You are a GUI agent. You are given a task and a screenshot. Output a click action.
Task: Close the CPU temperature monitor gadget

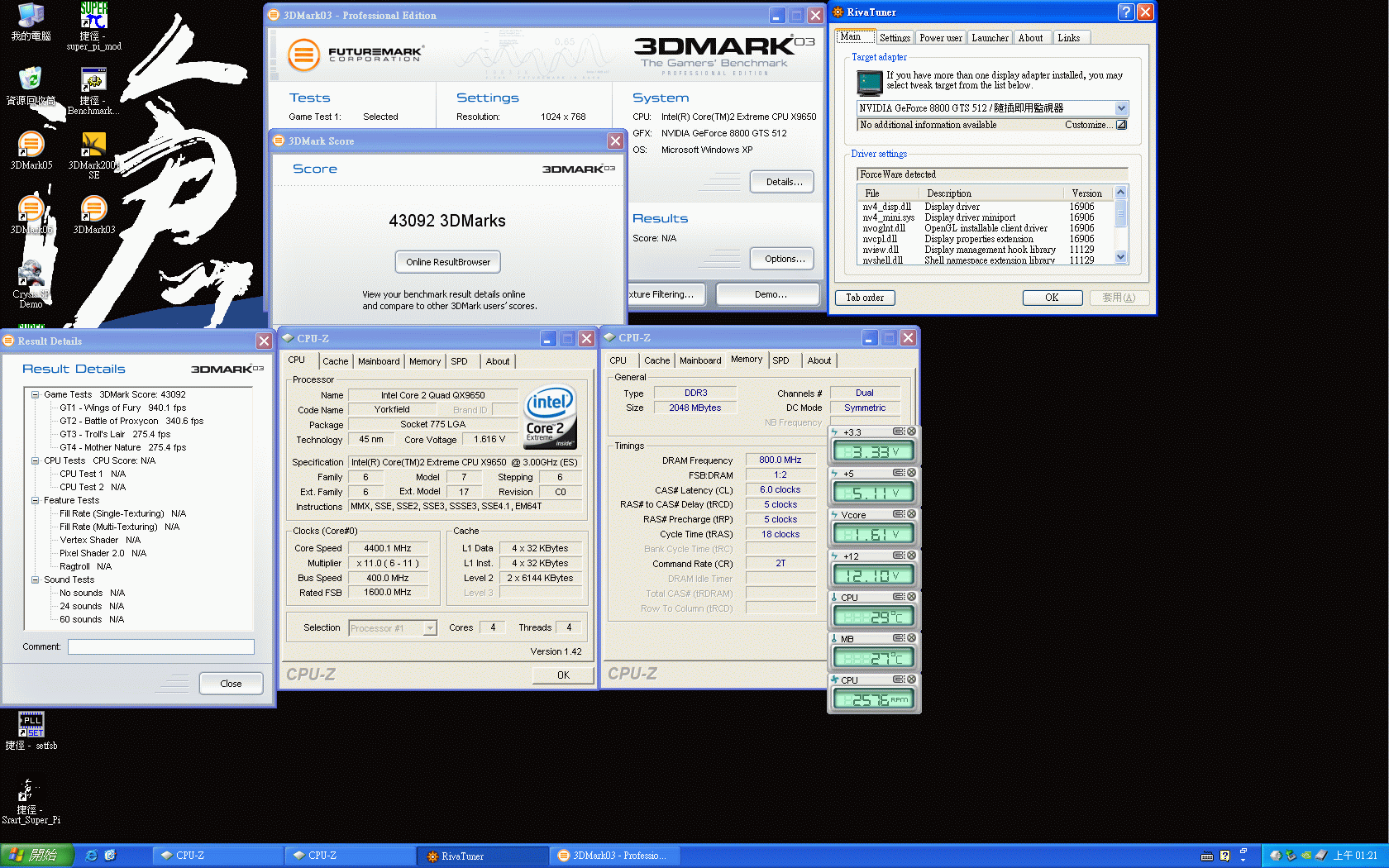[x=911, y=597]
